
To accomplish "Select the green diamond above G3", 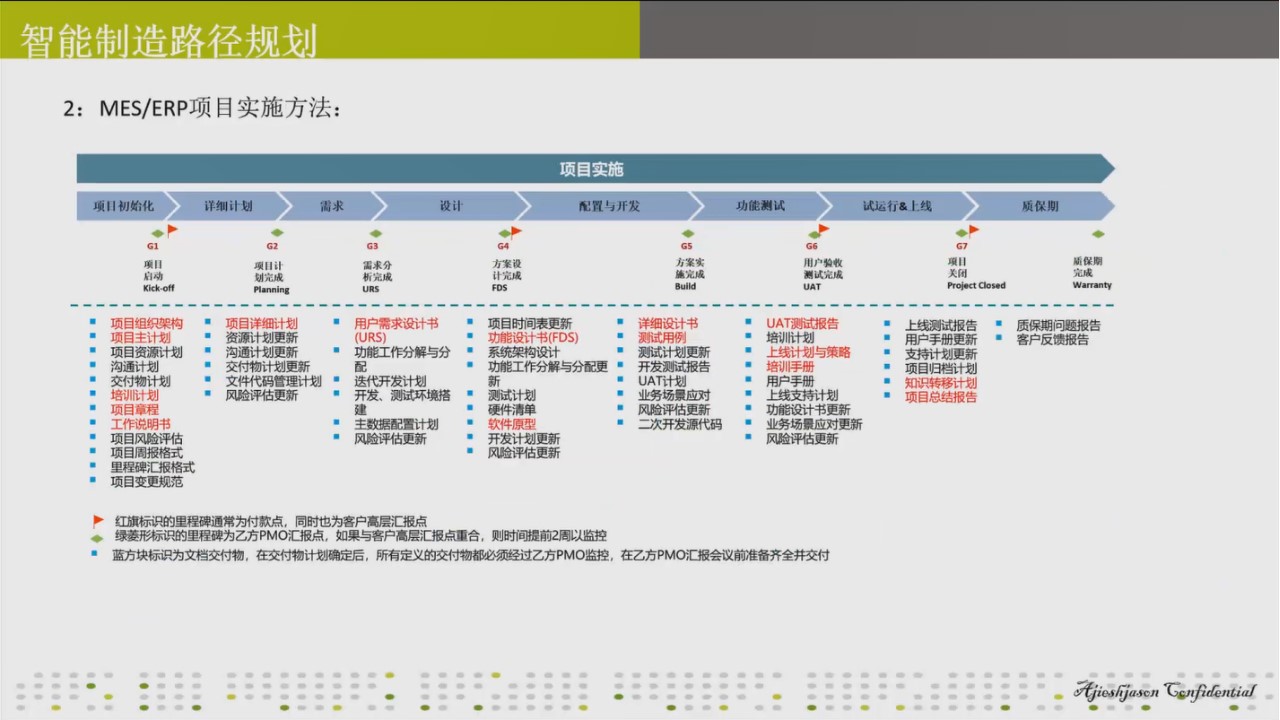I will click(376, 233).
